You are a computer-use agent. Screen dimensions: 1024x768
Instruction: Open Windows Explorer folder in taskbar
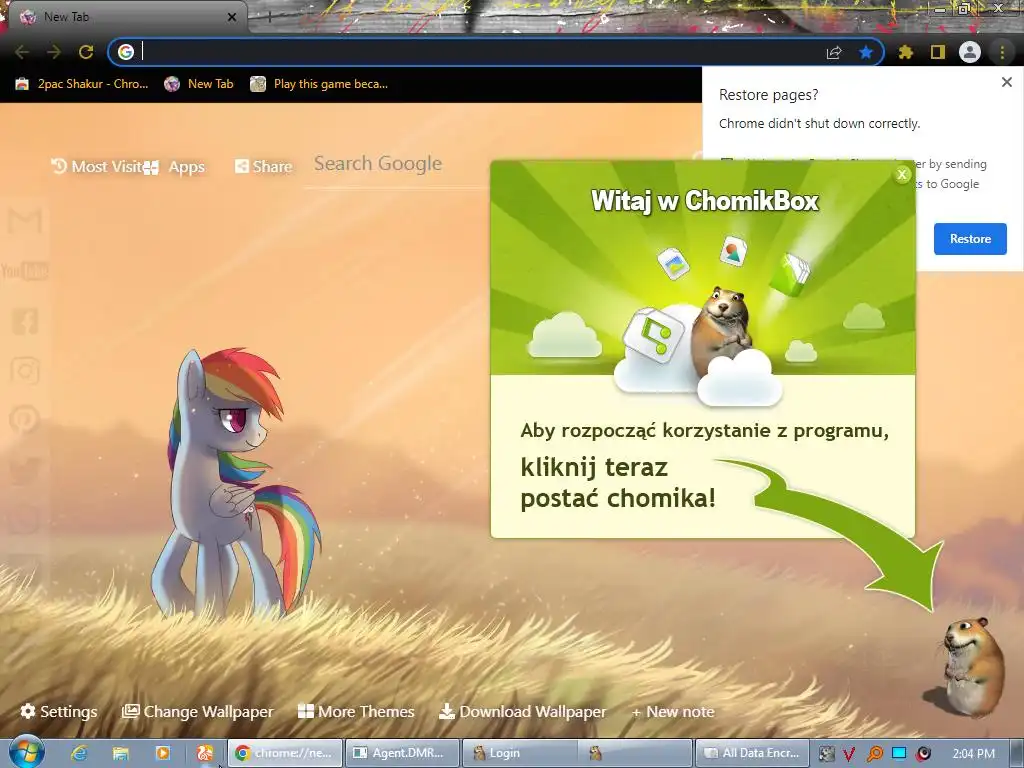(x=121, y=753)
